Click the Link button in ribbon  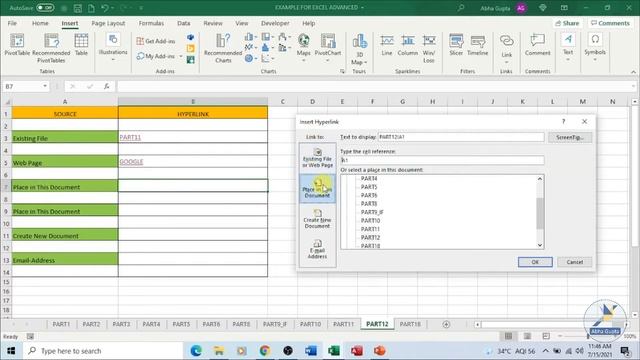pos(507,48)
